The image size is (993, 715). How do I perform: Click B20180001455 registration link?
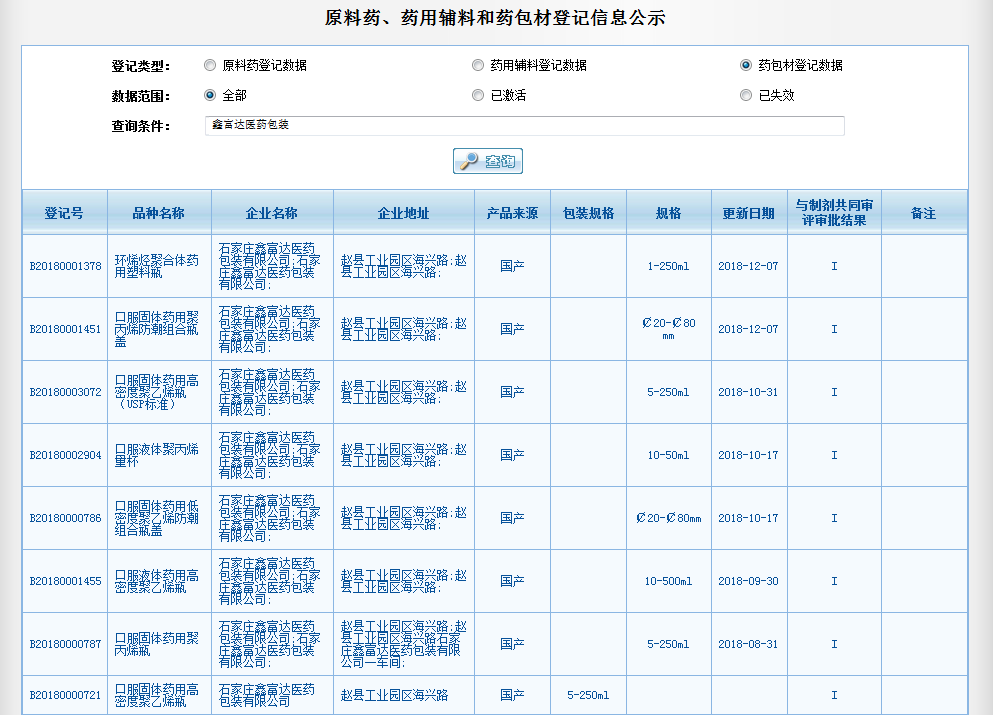click(65, 581)
